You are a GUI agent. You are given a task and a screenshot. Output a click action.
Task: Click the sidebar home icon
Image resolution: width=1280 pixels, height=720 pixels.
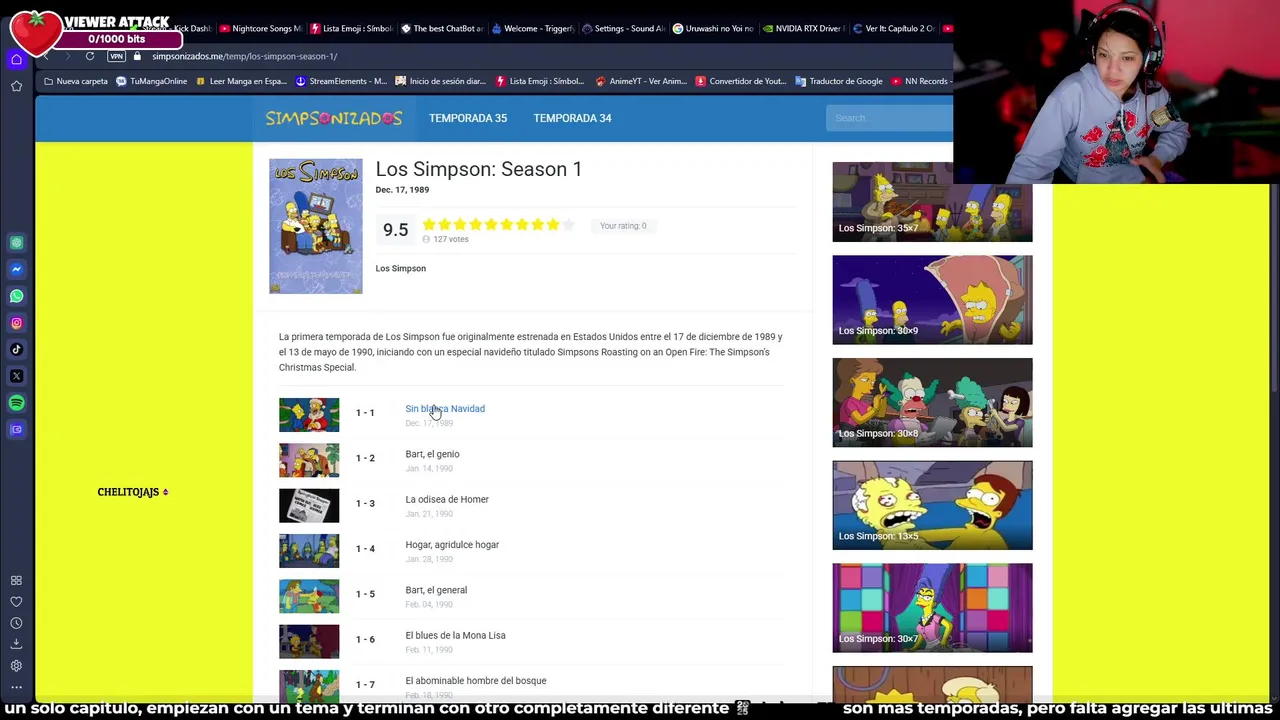tap(16, 60)
